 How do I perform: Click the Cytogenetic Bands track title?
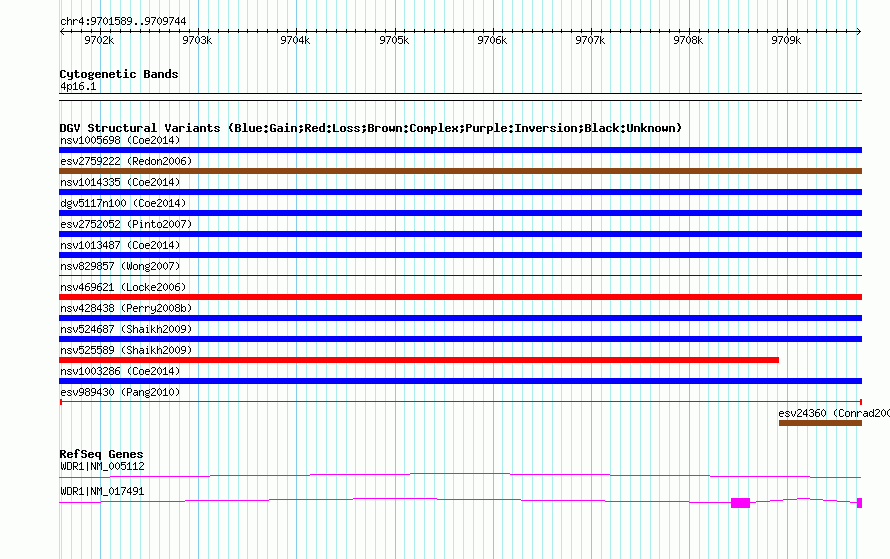point(119,74)
